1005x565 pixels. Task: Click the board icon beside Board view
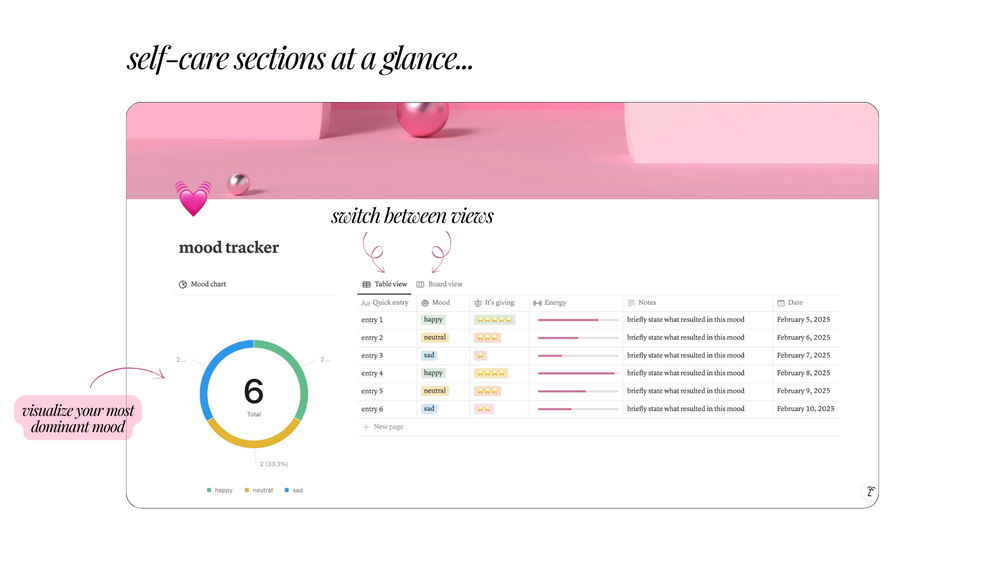(x=420, y=284)
